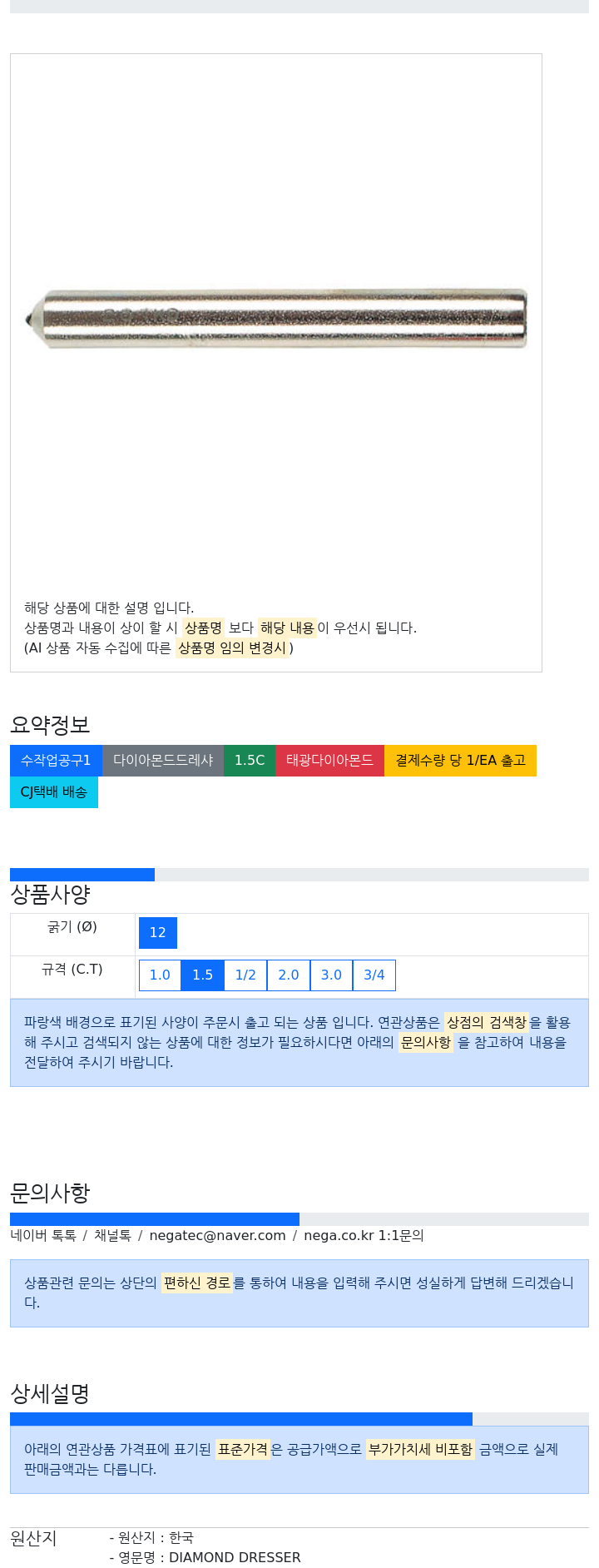Select the 수작업공구1 category tag

coord(56,761)
